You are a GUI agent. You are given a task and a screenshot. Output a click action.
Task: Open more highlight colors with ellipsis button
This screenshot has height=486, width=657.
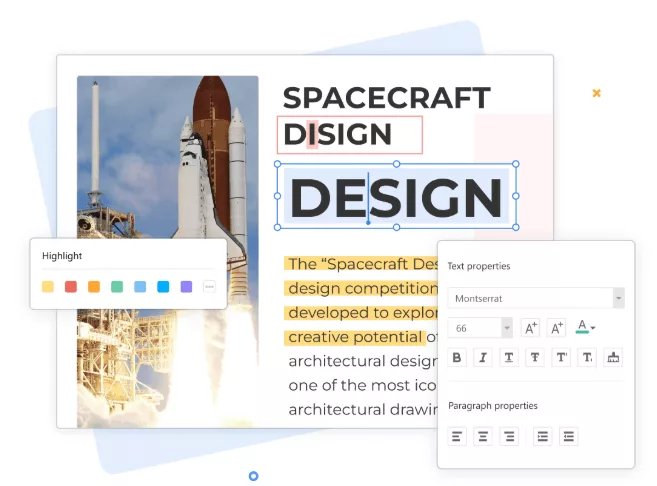point(209,287)
